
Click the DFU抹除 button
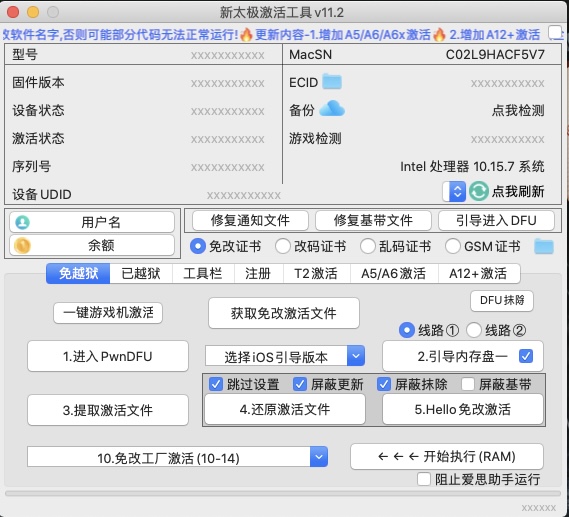tap(502, 300)
